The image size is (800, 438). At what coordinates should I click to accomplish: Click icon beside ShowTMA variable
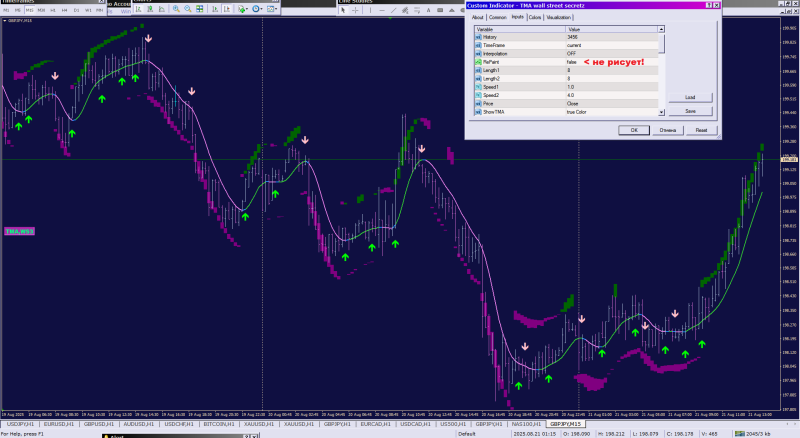(x=479, y=112)
